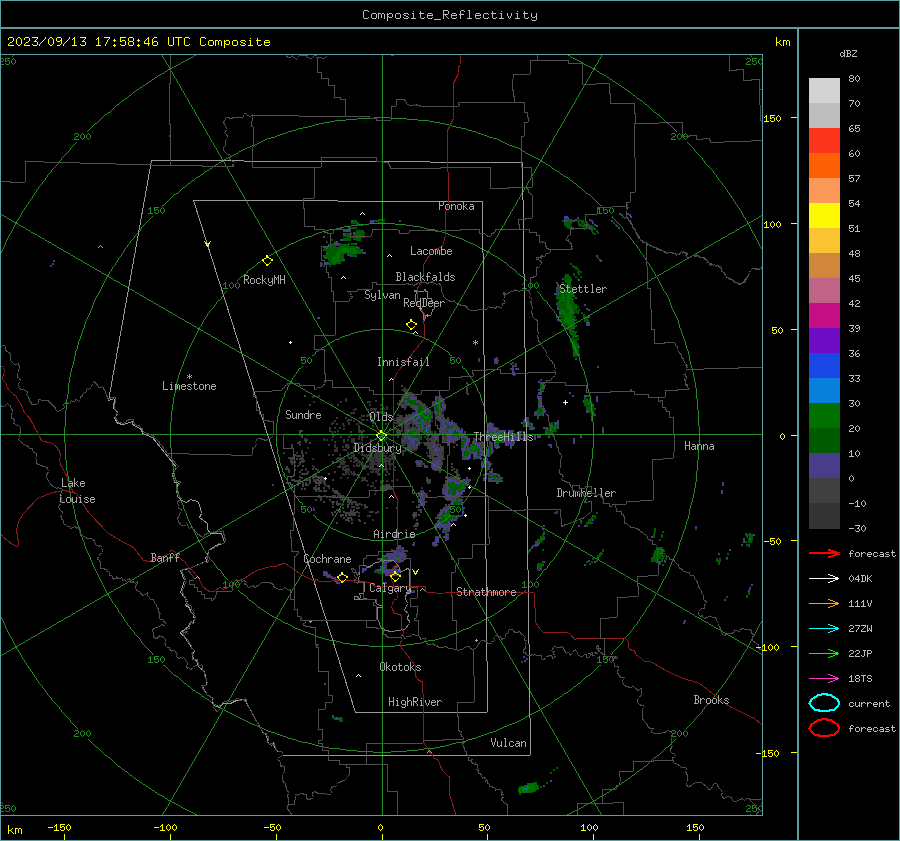This screenshot has height=841, width=900.
Task: Click the Drumheller label
Action: 586,493
